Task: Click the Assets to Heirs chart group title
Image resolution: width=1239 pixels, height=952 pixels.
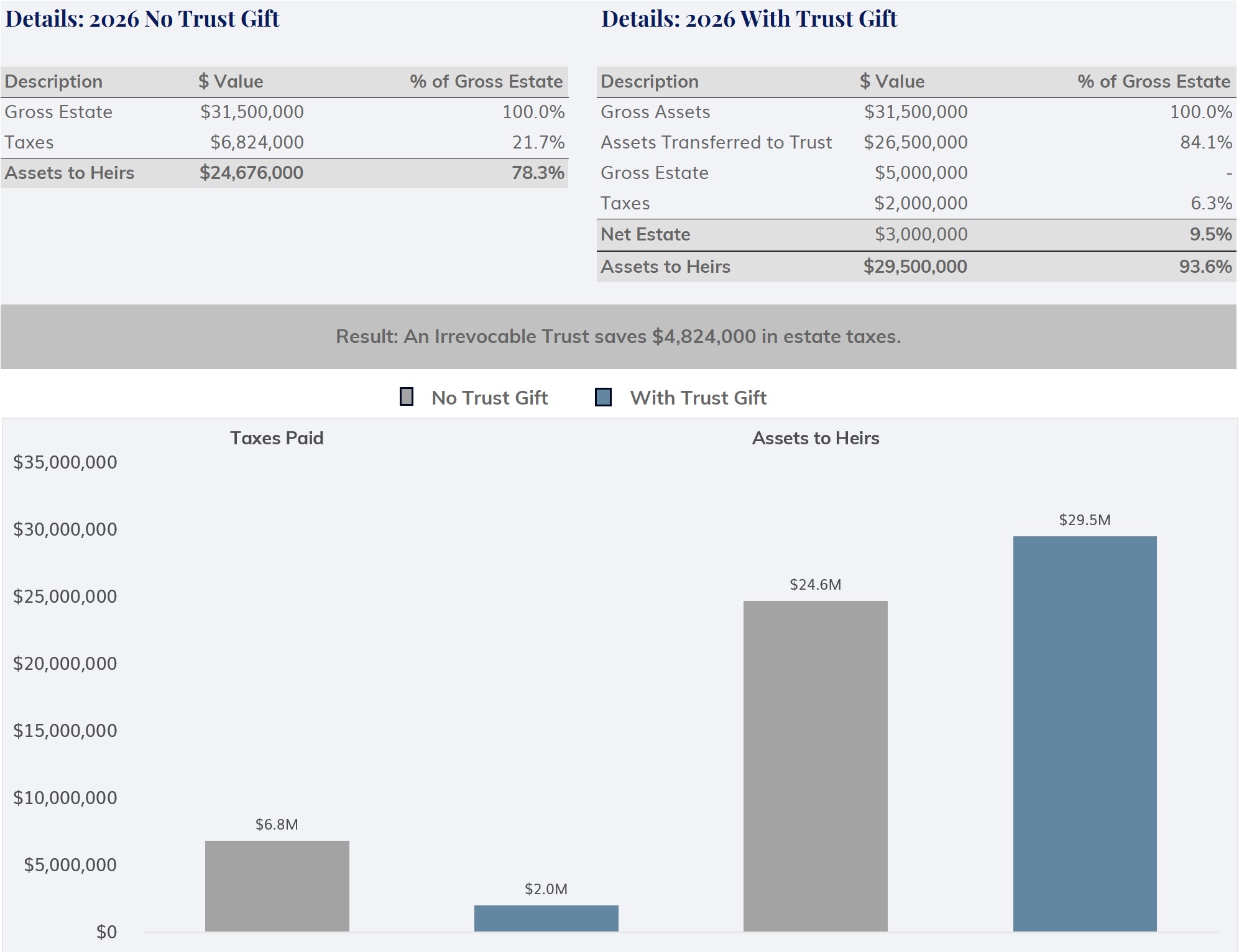Action: click(816, 438)
